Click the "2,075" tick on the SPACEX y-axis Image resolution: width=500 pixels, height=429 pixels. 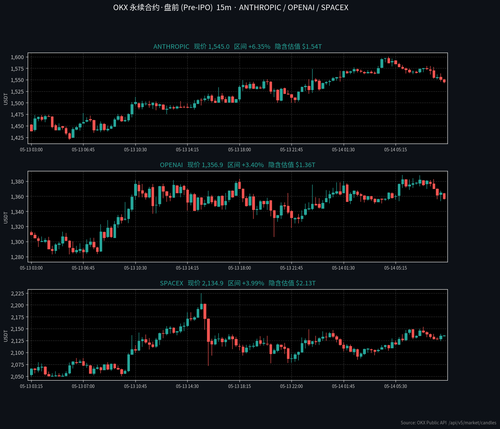pos(17,365)
